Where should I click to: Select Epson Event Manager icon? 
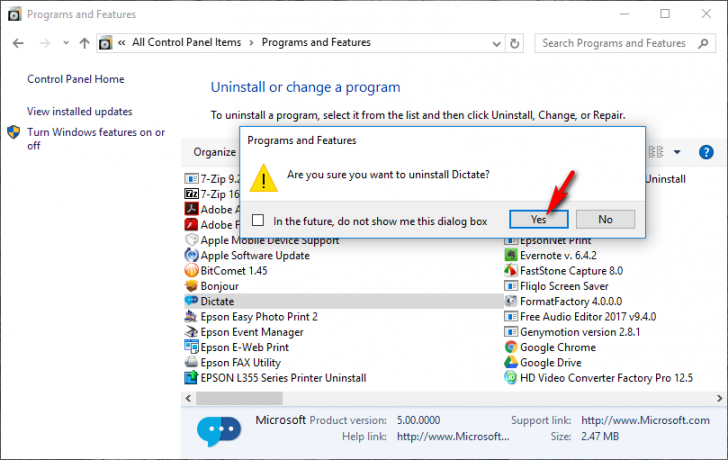[191, 332]
